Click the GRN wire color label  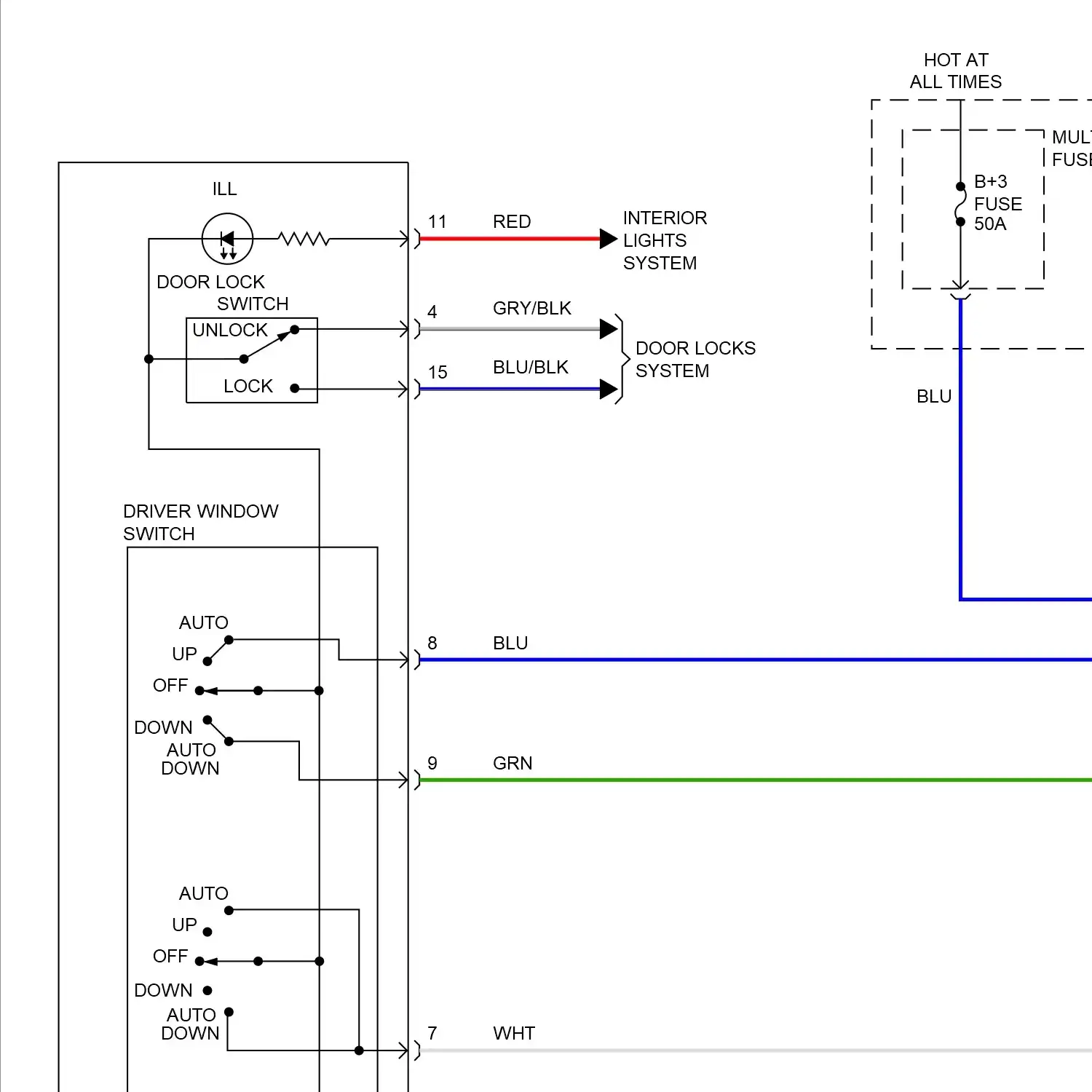[513, 764]
